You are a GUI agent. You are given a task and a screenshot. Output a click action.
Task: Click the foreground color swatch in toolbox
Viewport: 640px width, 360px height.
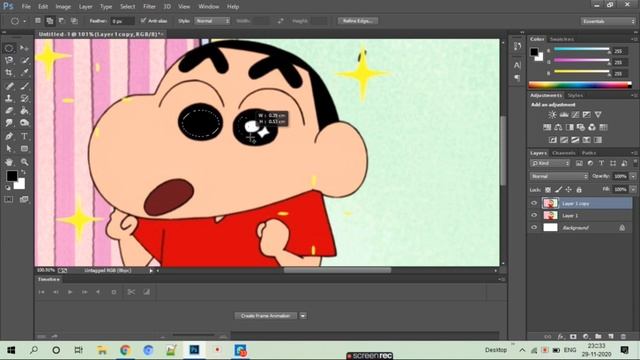click(12, 176)
